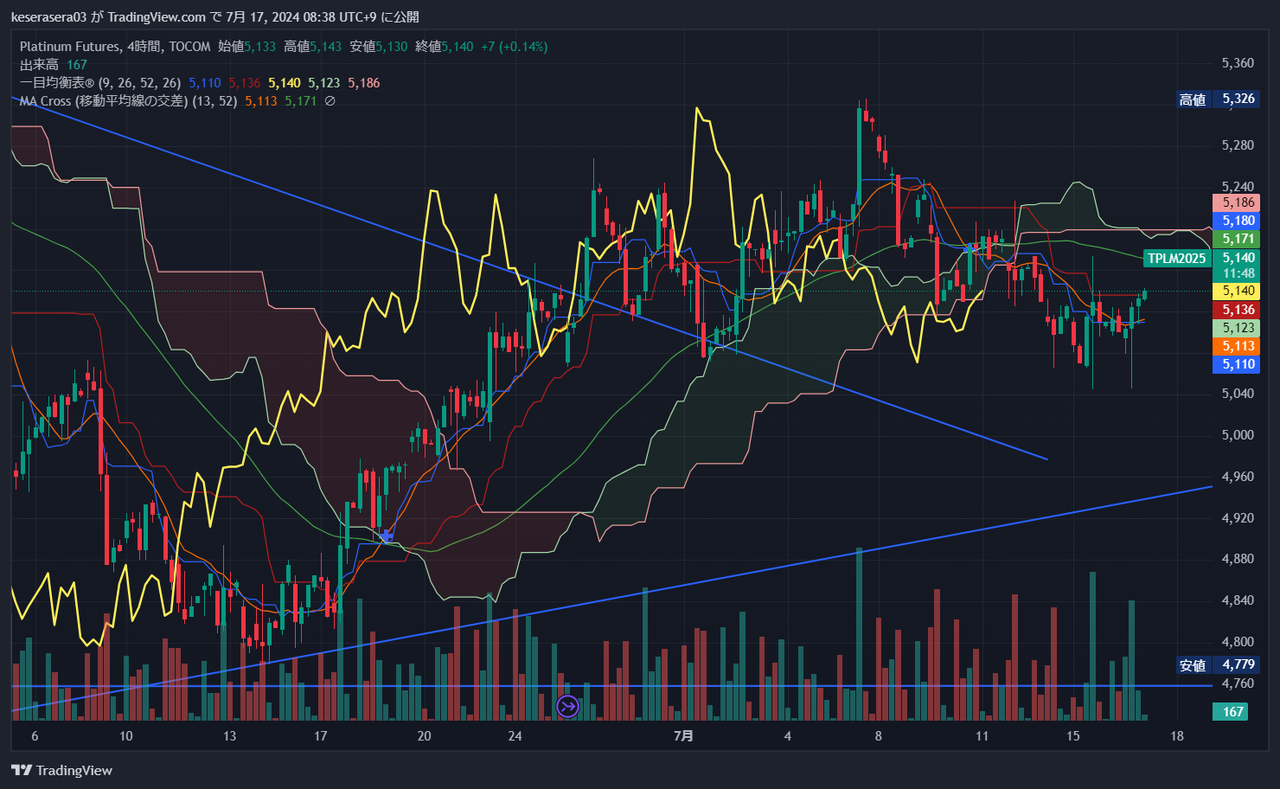Click the 始値 5,133 open value
The height and width of the screenshot is (789, 1280).
[x=247, y=47]
